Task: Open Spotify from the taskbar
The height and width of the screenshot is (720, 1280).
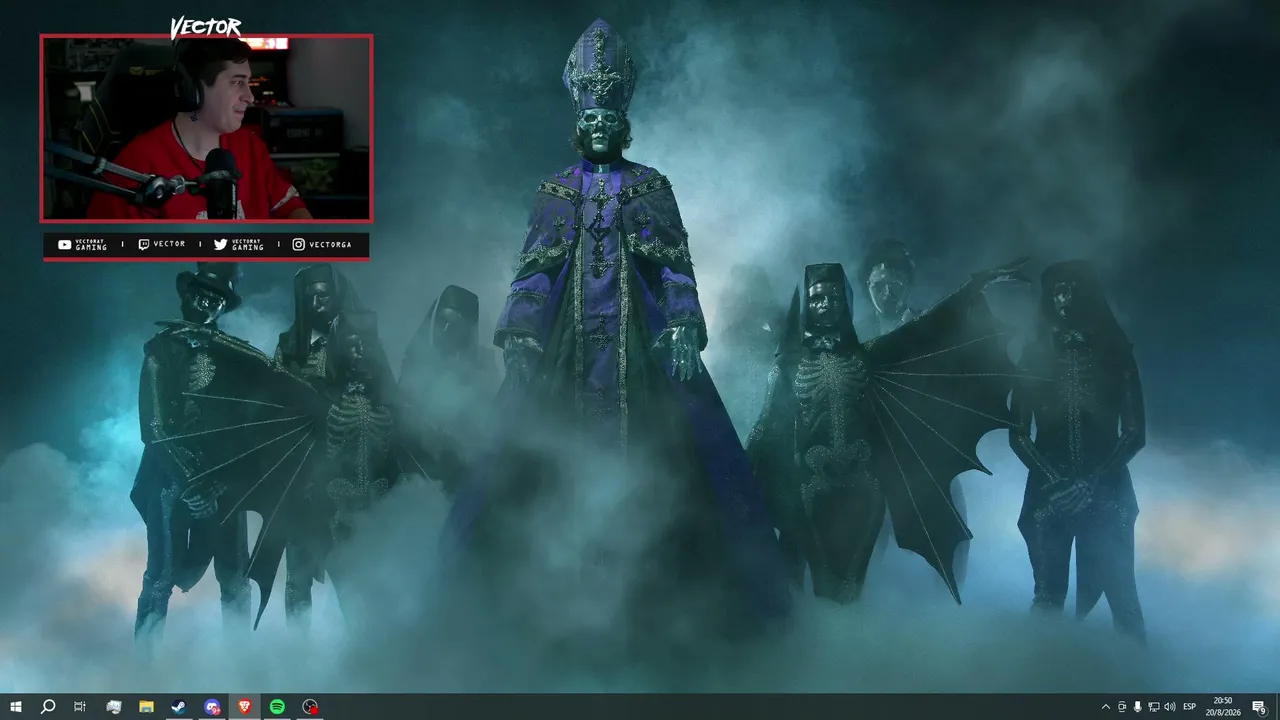Action: (x=277, y=707)
